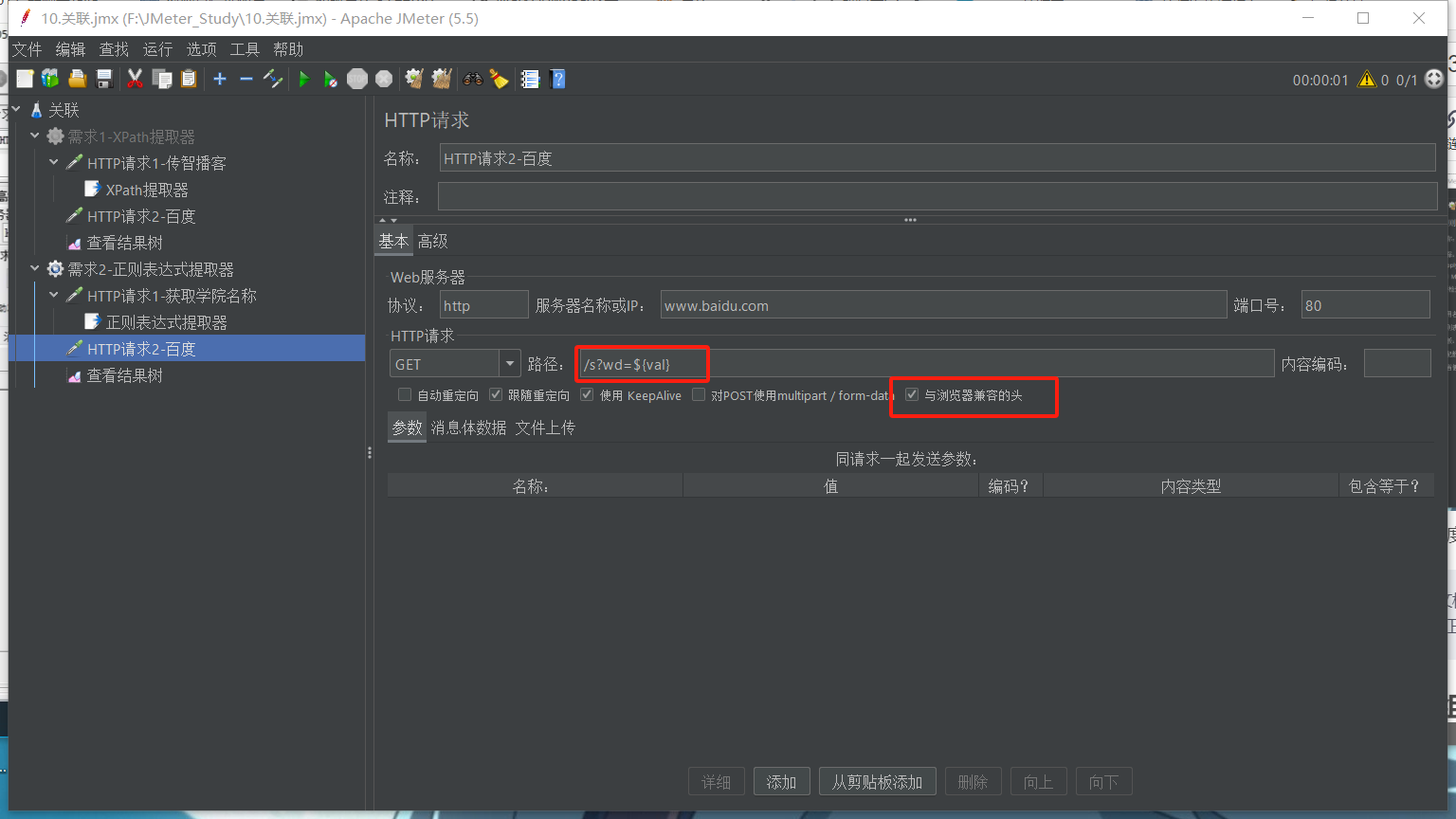Click the 协议 field containing http
This screenshot has width=1456, height=819.
[x=484, y=304]
